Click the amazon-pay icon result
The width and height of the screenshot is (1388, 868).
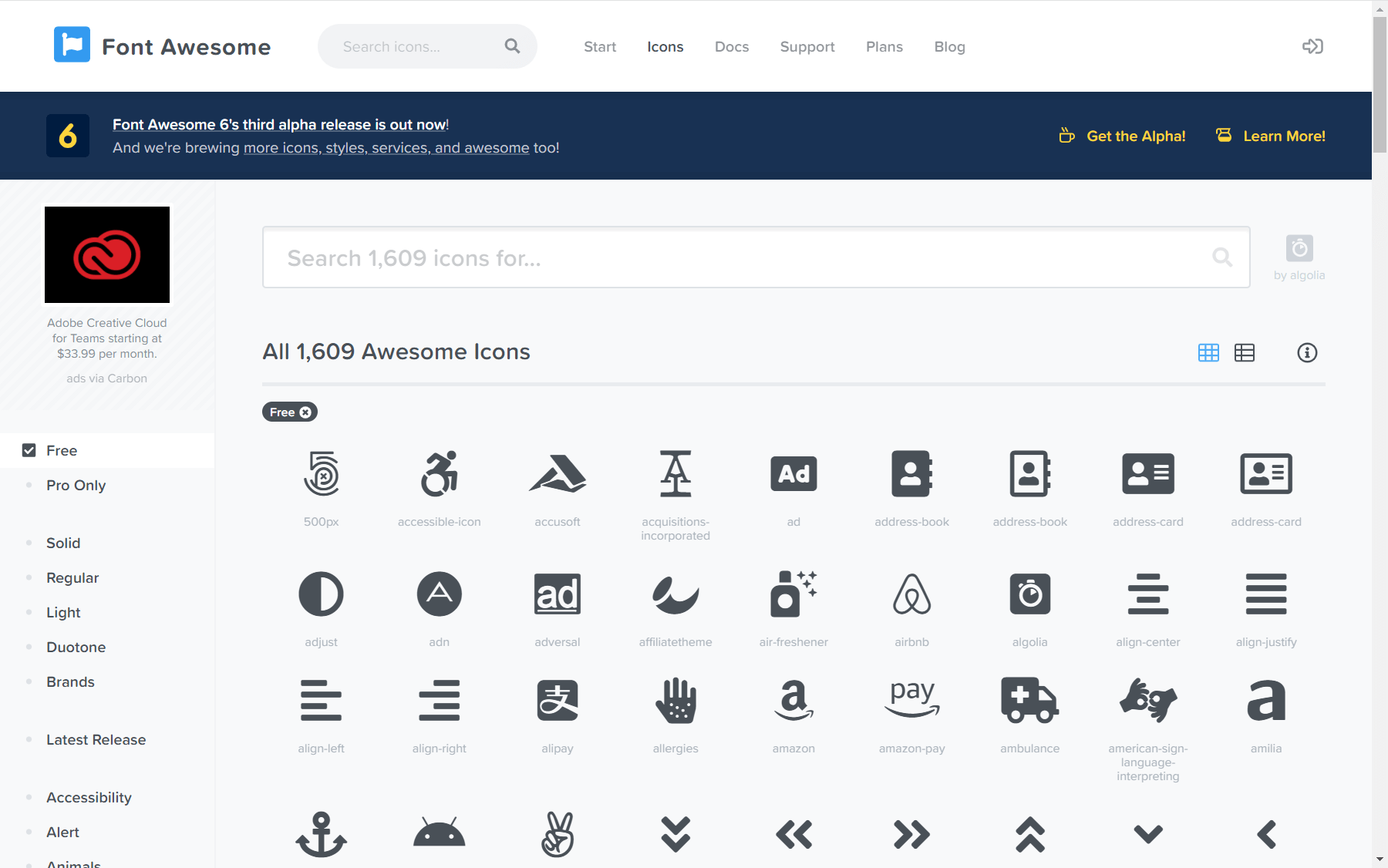(911, 700)
